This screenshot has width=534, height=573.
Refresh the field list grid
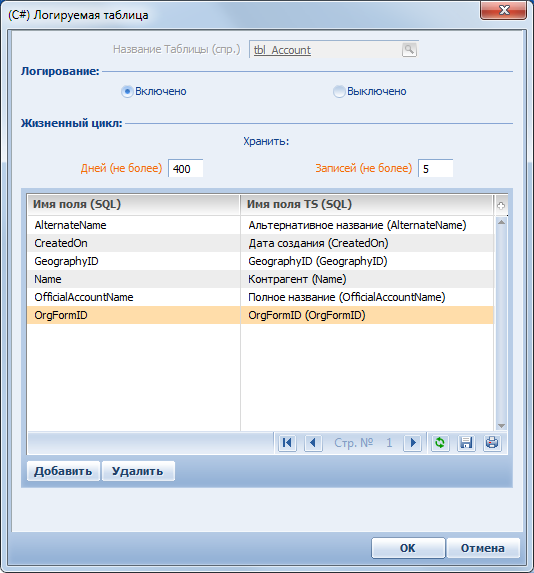point(440,443)
